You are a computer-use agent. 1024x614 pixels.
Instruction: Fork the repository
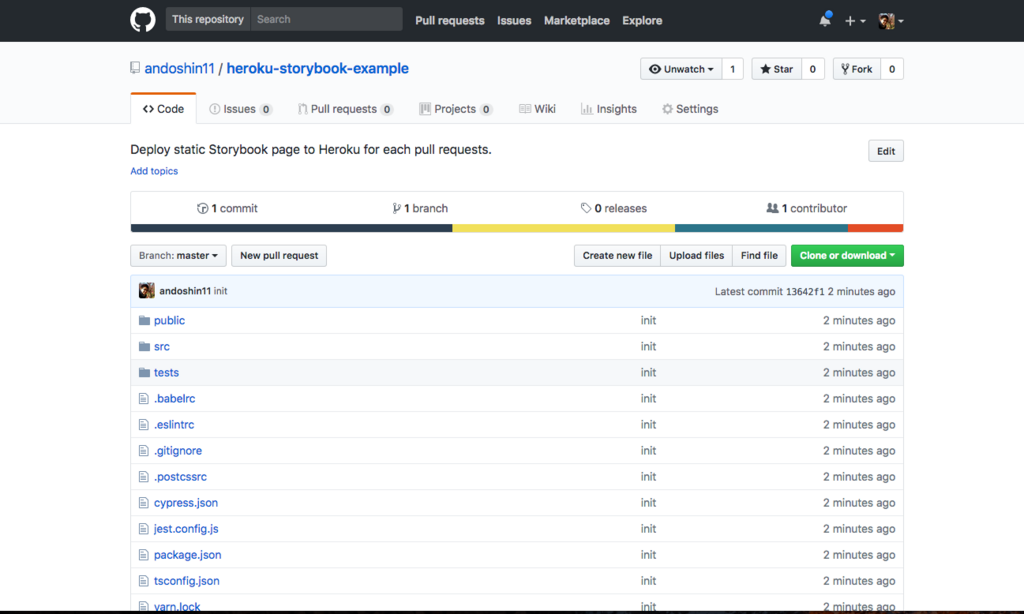point(857,69)
